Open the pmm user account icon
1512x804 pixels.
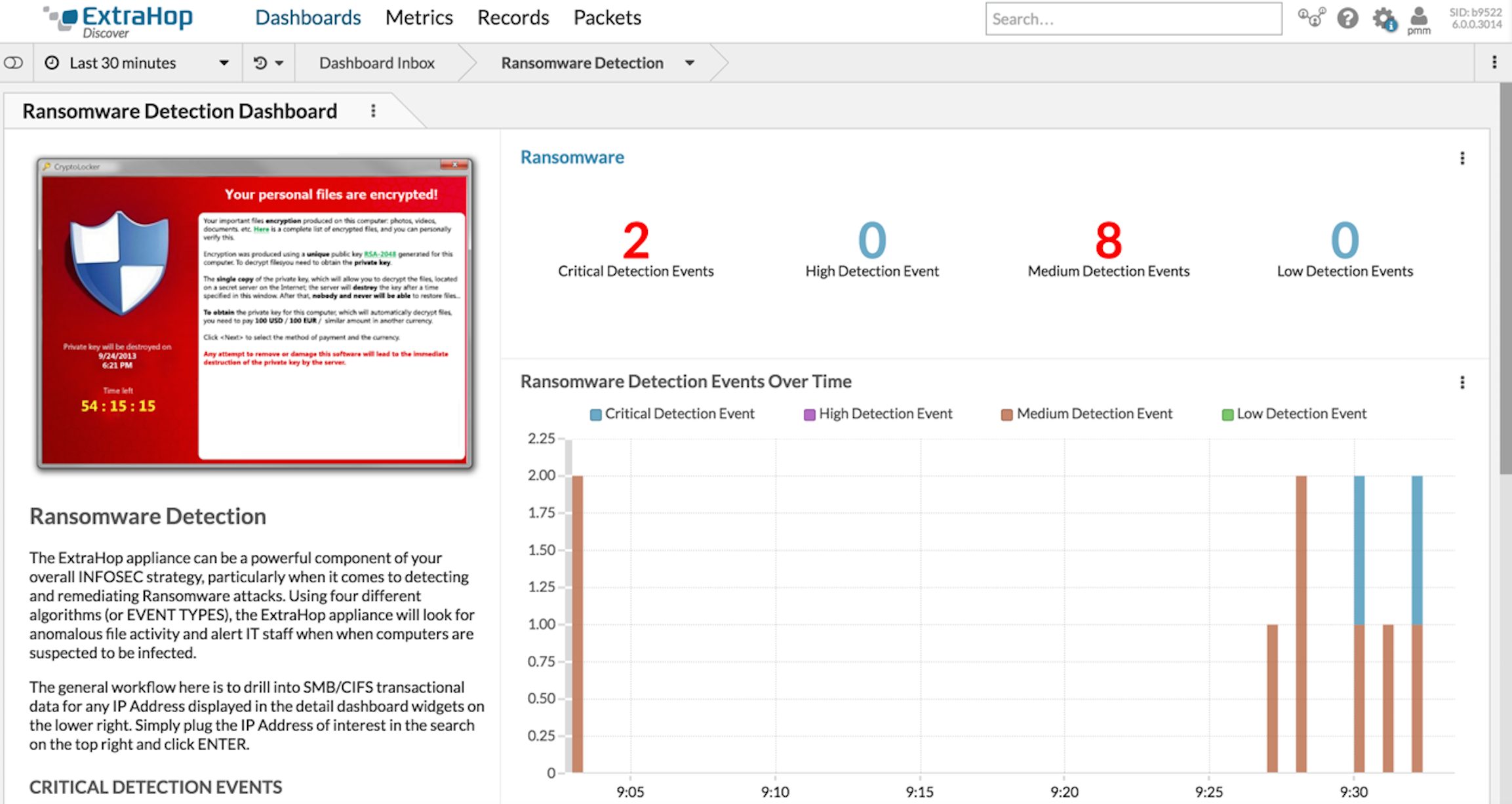click(x=1419, y=20)
